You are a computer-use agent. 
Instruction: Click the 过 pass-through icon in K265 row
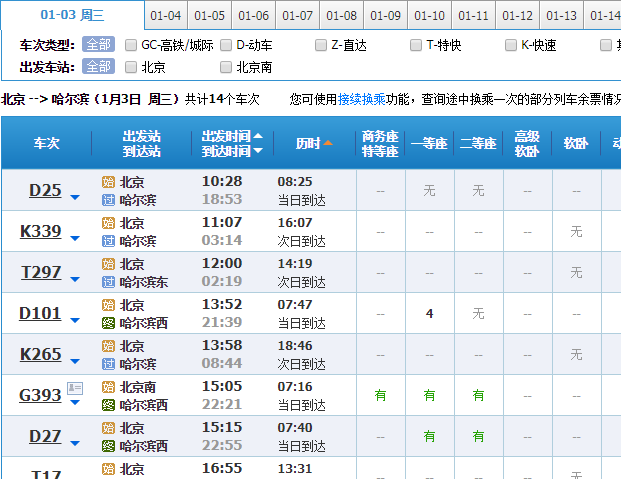pyautogui.click(x=108, y=364)
